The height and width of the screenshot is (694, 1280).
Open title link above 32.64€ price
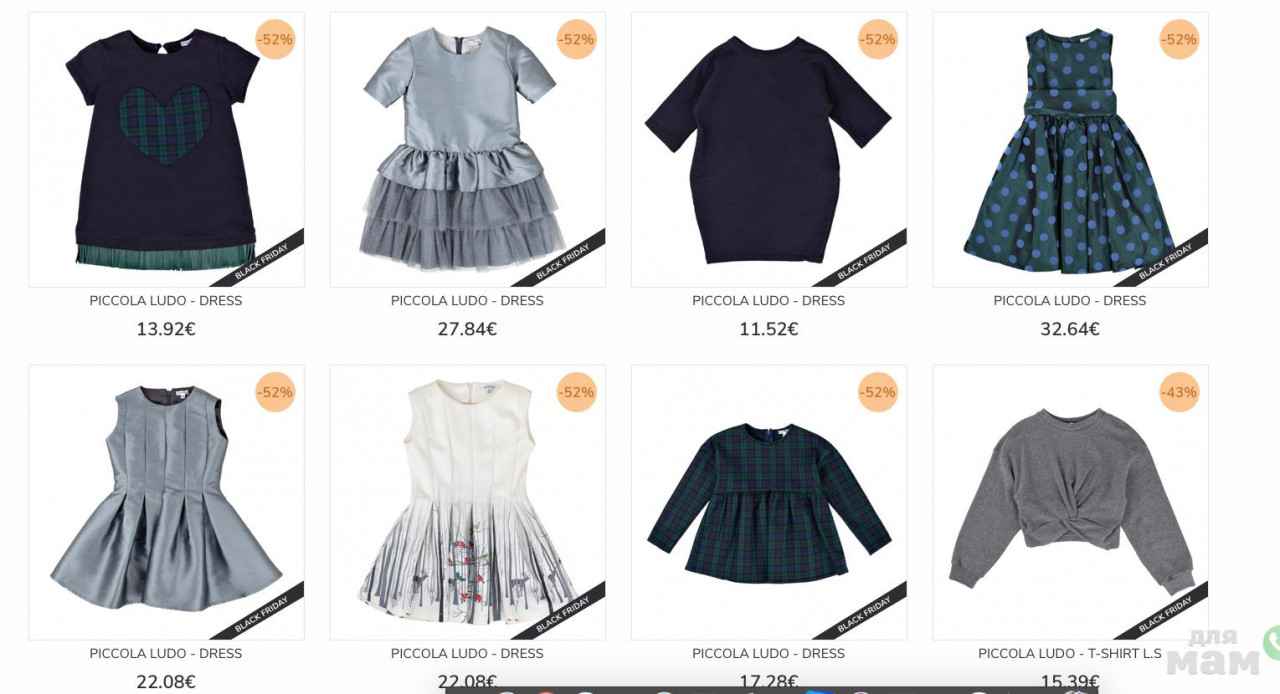[x=1070, y=301]
